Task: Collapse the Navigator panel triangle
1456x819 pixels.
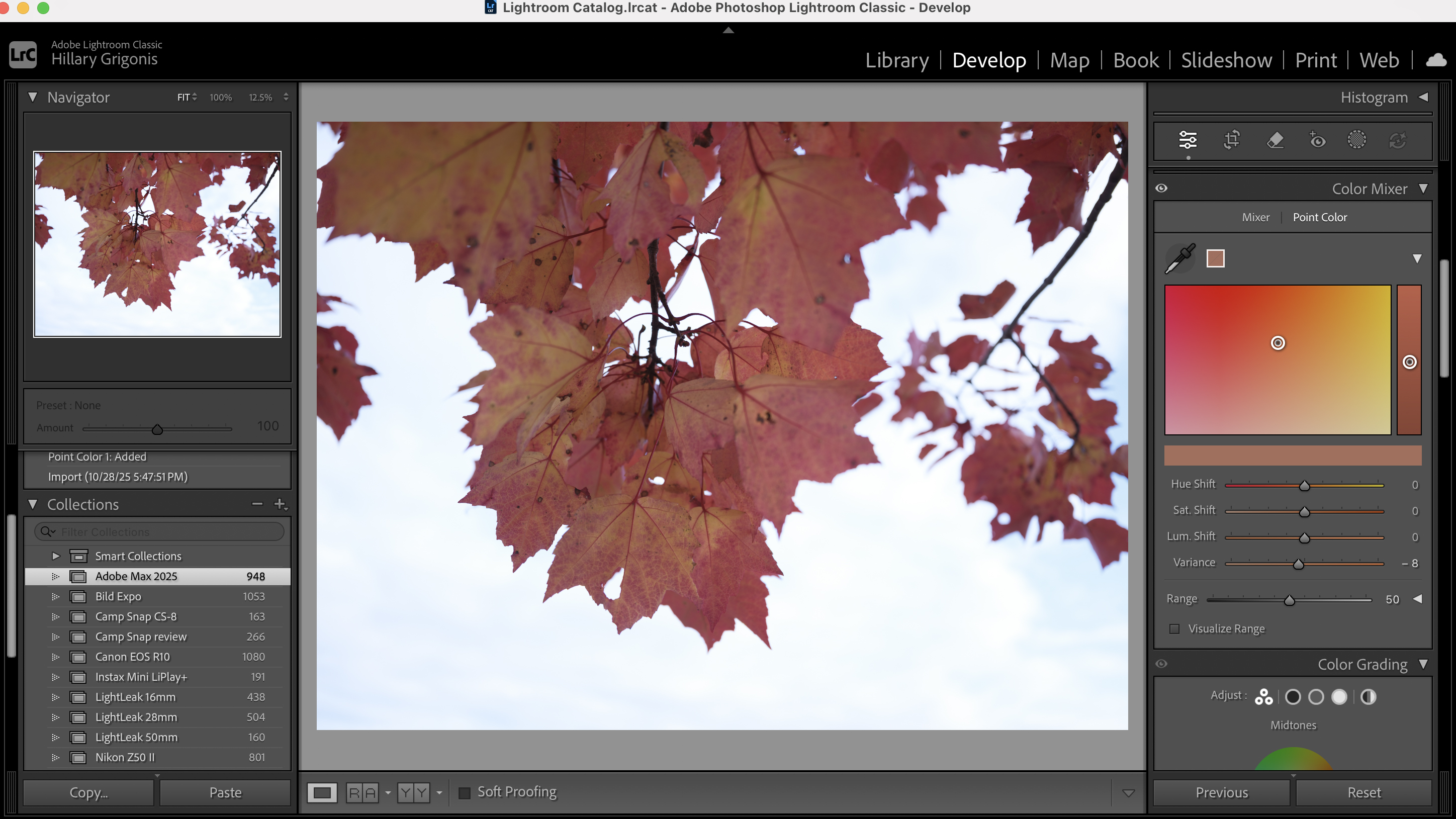Action: [33, 97]
